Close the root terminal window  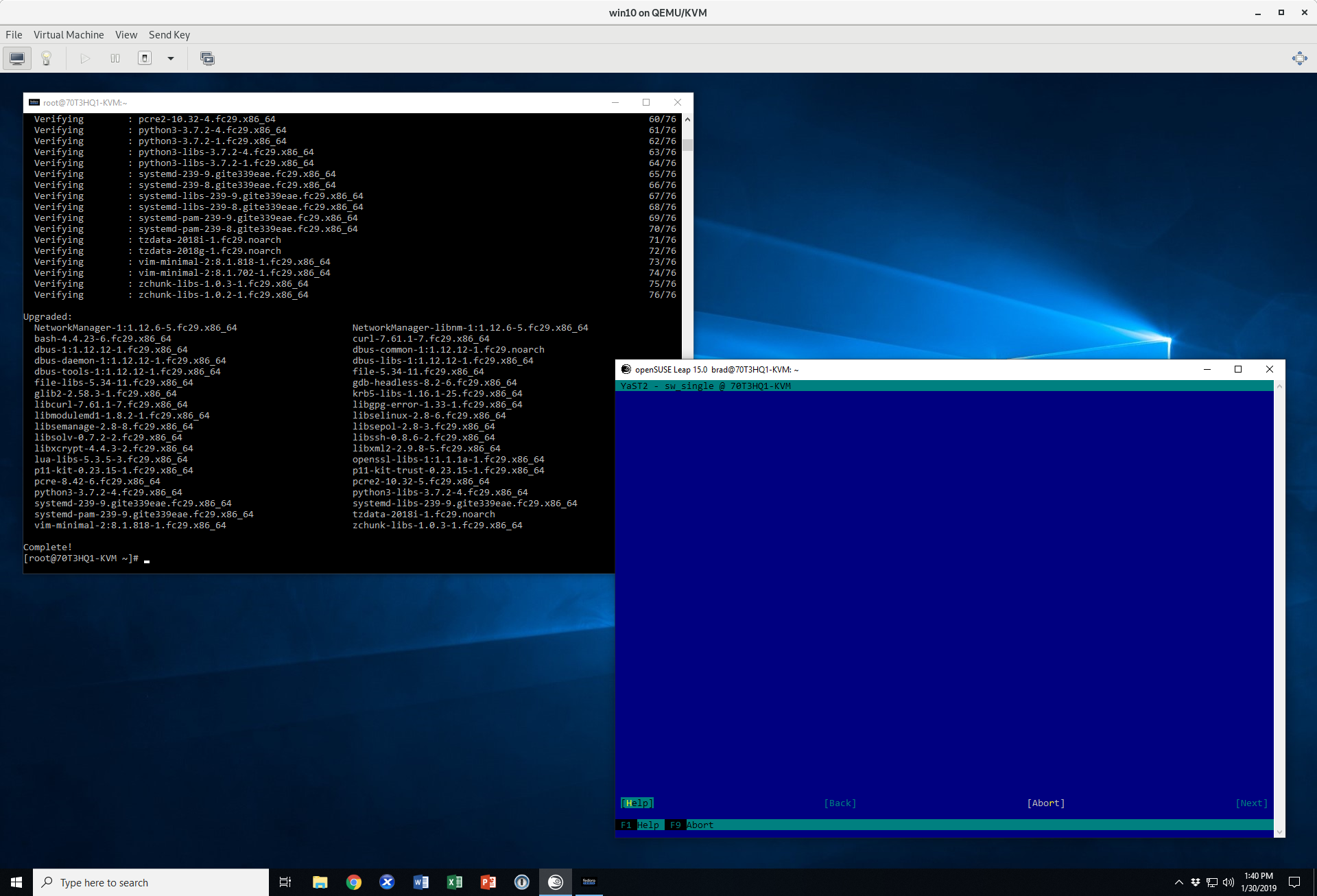(x=678, y=102)
